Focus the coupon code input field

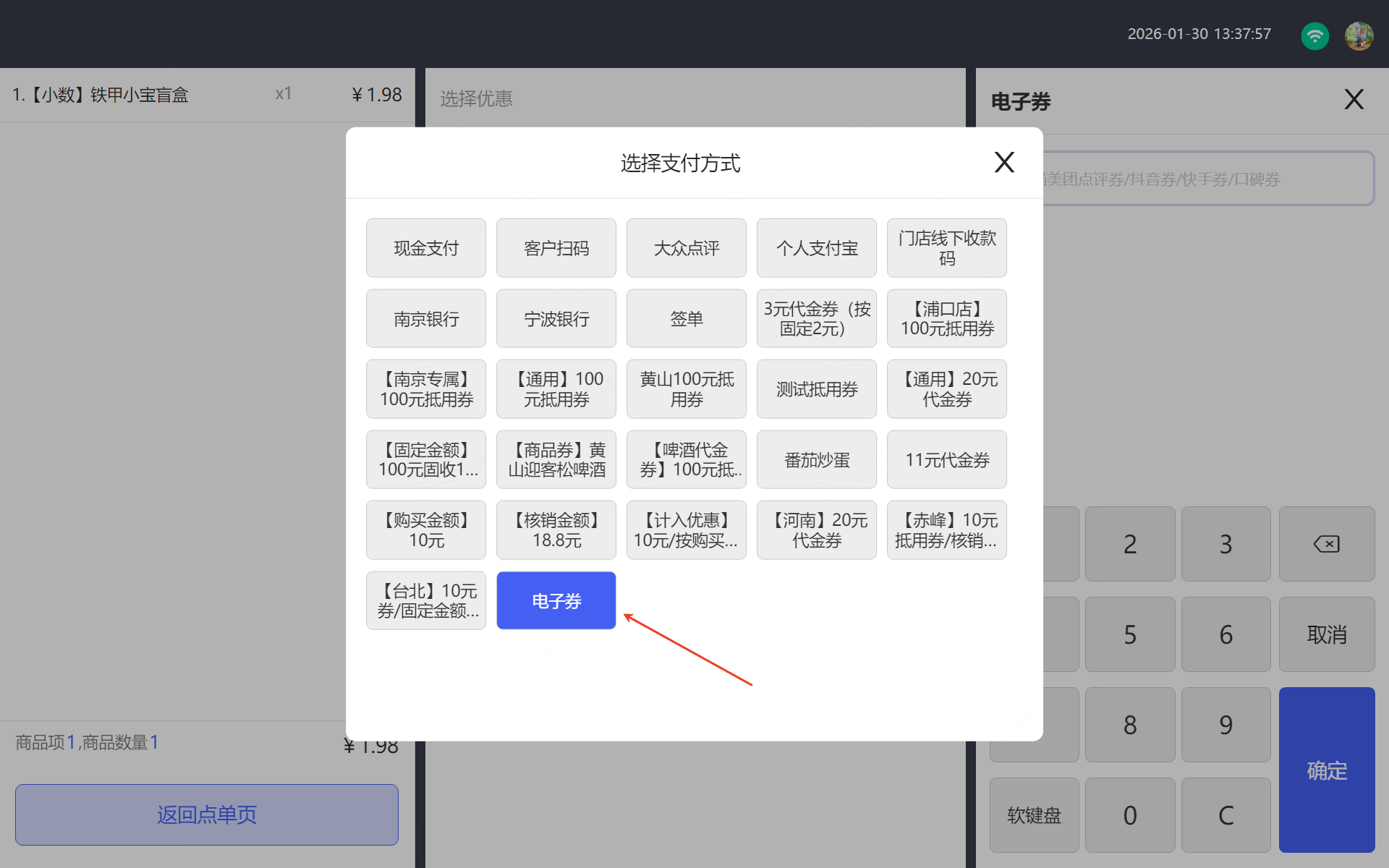coord(1208,179)
